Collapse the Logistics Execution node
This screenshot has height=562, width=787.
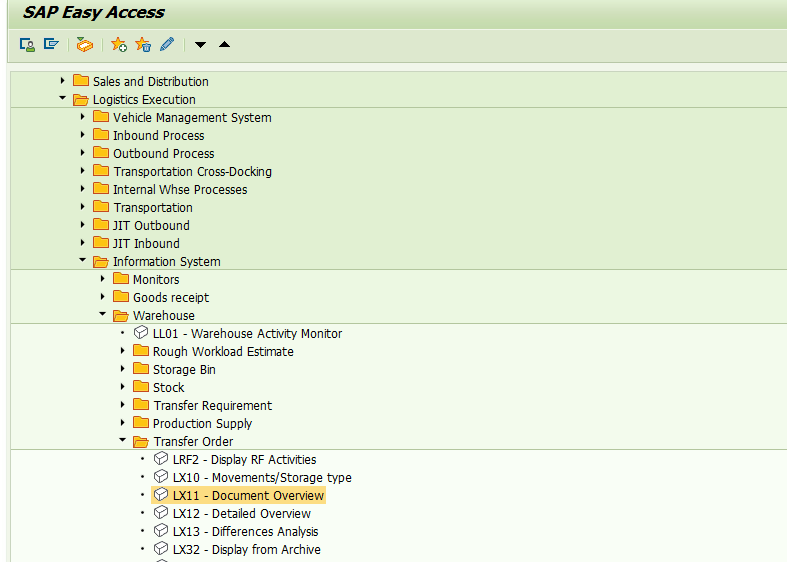point(63,99)
